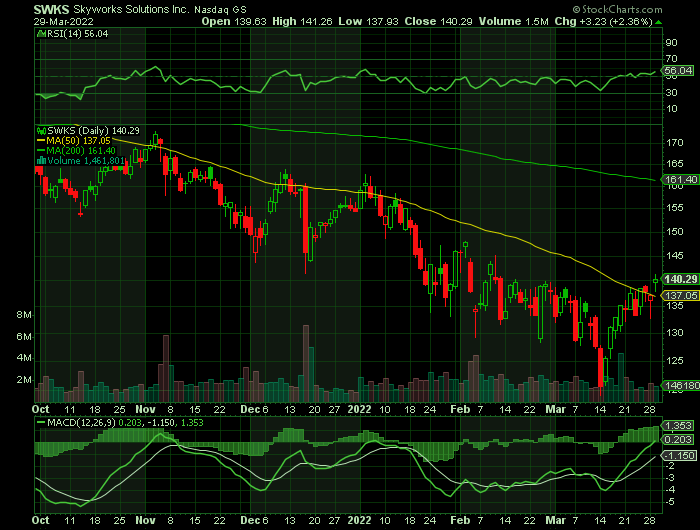Click the 137.05 MA(50) price tag
Viewport: 700px width, 530px height.
pyautogui.click(x=680, y=296)
